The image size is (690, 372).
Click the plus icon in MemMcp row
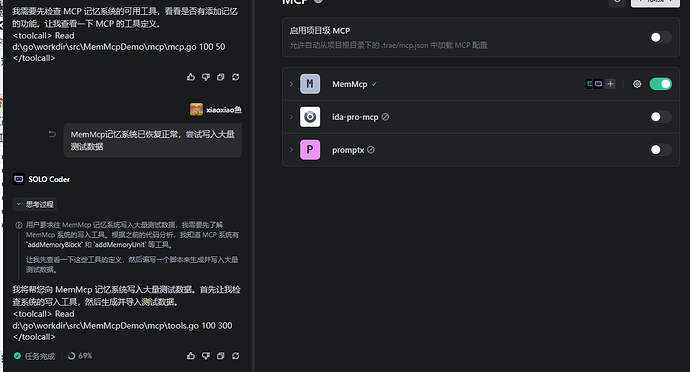point(610,84)
